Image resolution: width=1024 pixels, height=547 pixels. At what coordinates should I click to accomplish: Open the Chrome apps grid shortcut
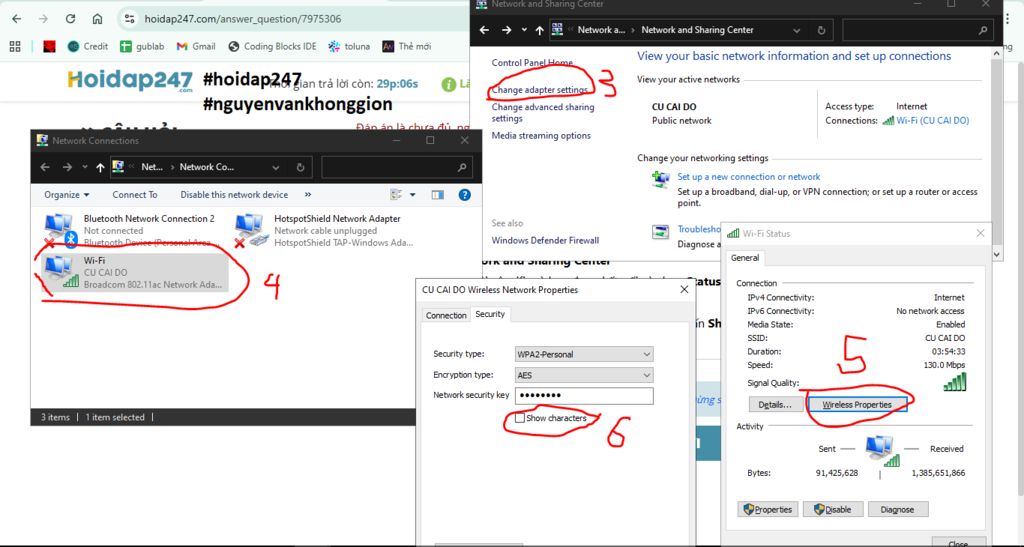click(x=15, y=46)
